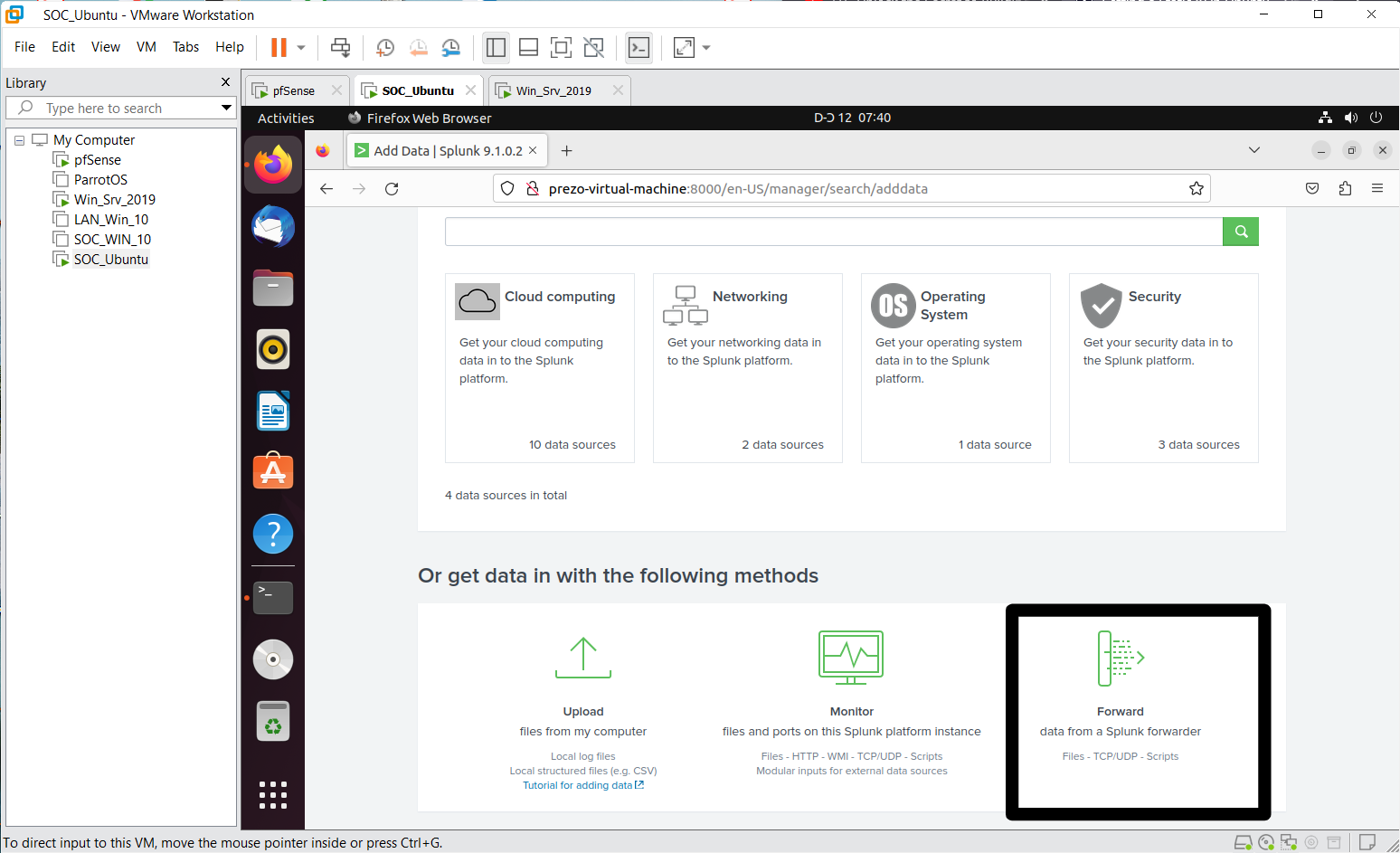
Task: Select the Security data card
Action: [x=1164, y=368]
